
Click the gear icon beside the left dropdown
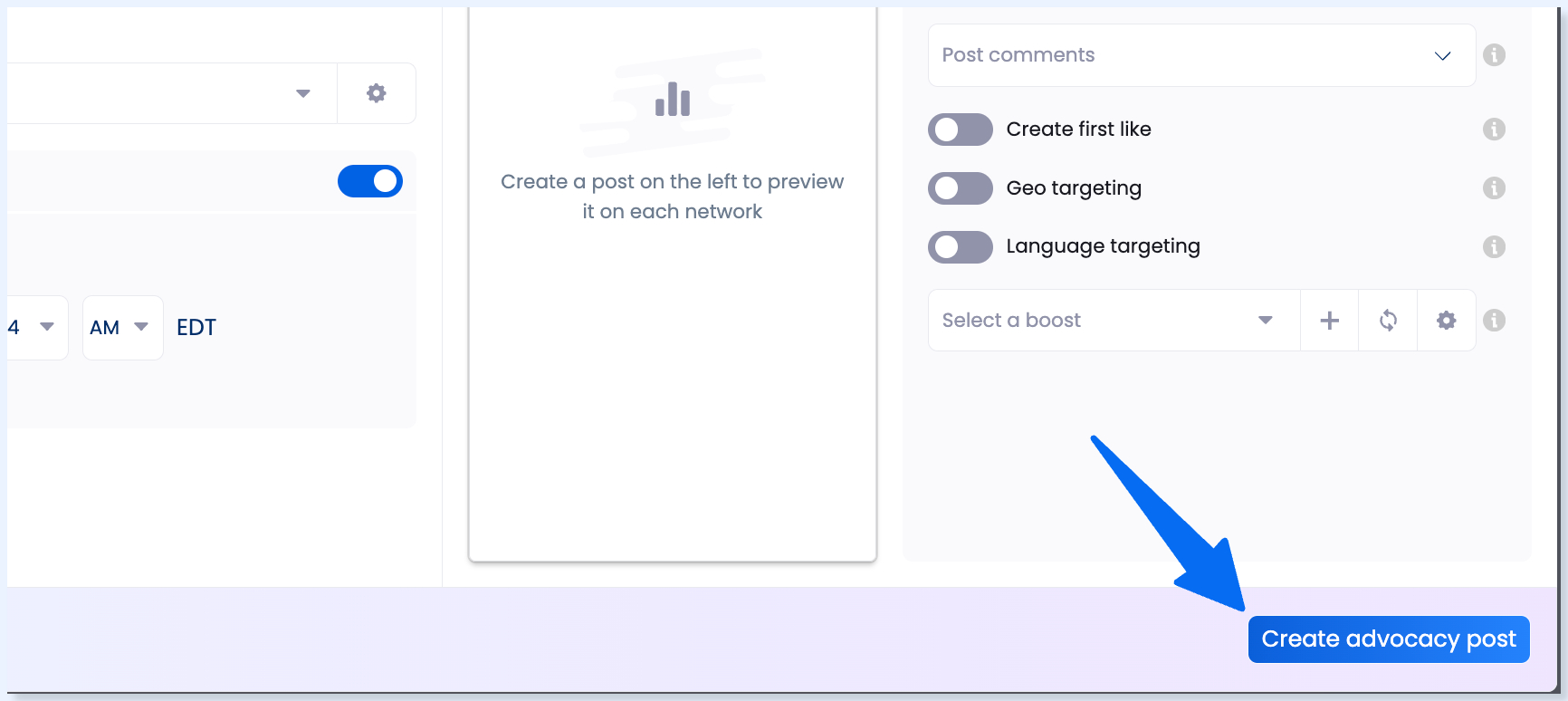[377, 93]
